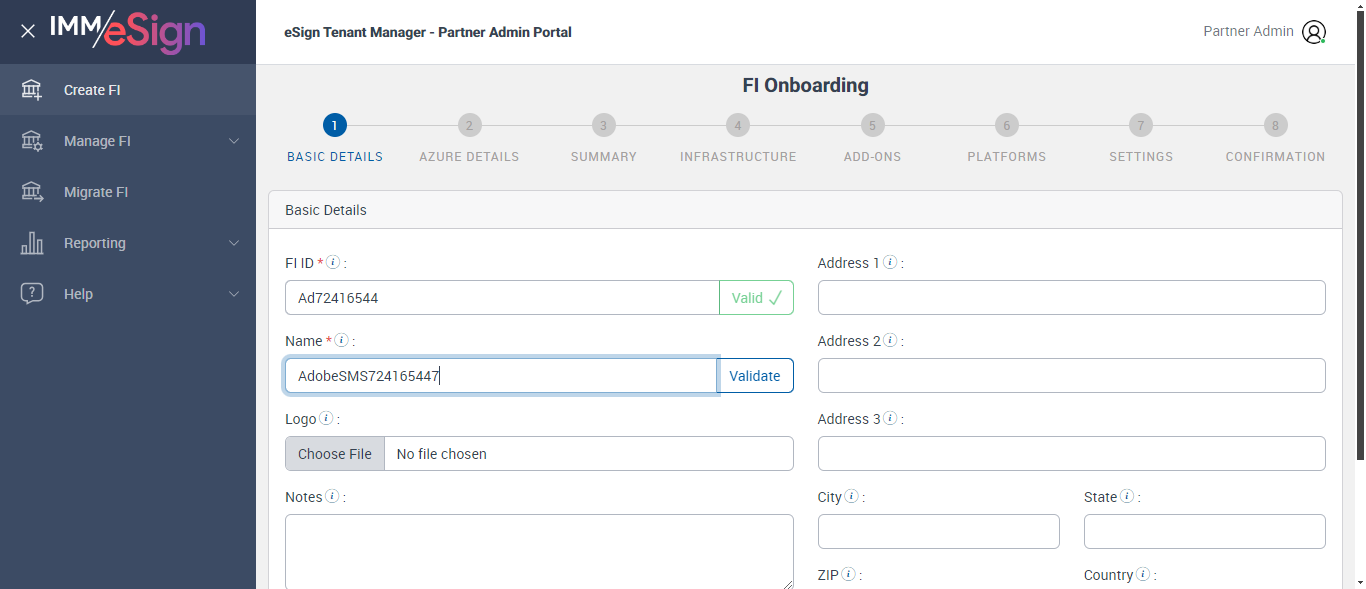Expand the Manage FI submenu chevron
Viewport: 1366px width, 589px height.
click(234, 141)
